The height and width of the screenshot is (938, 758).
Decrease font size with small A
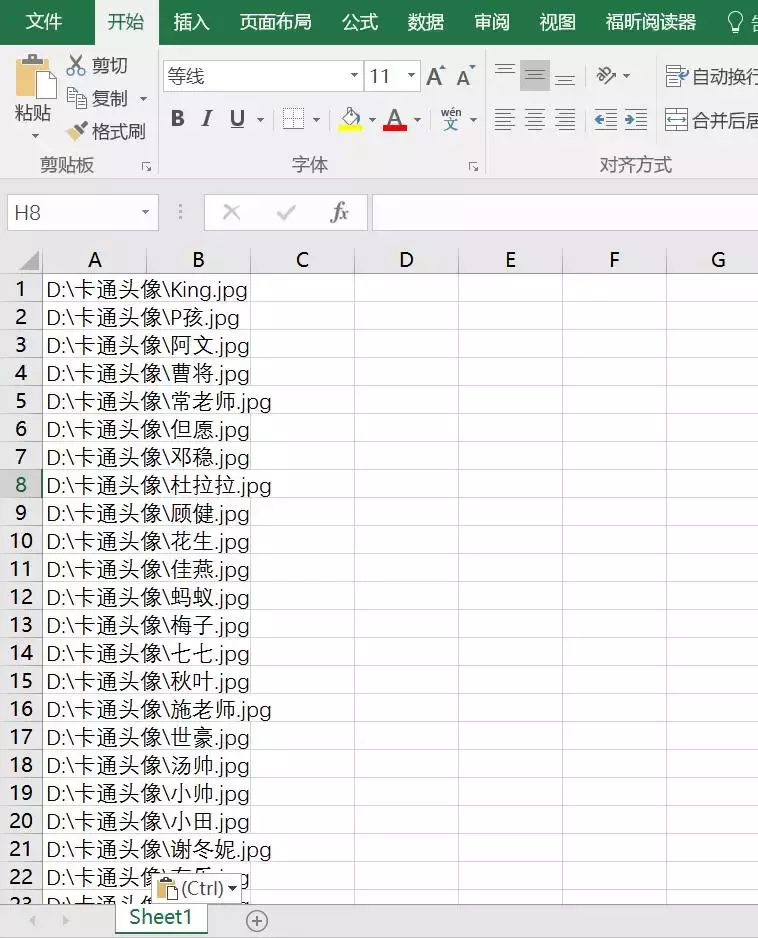click(x=465, y=76)
